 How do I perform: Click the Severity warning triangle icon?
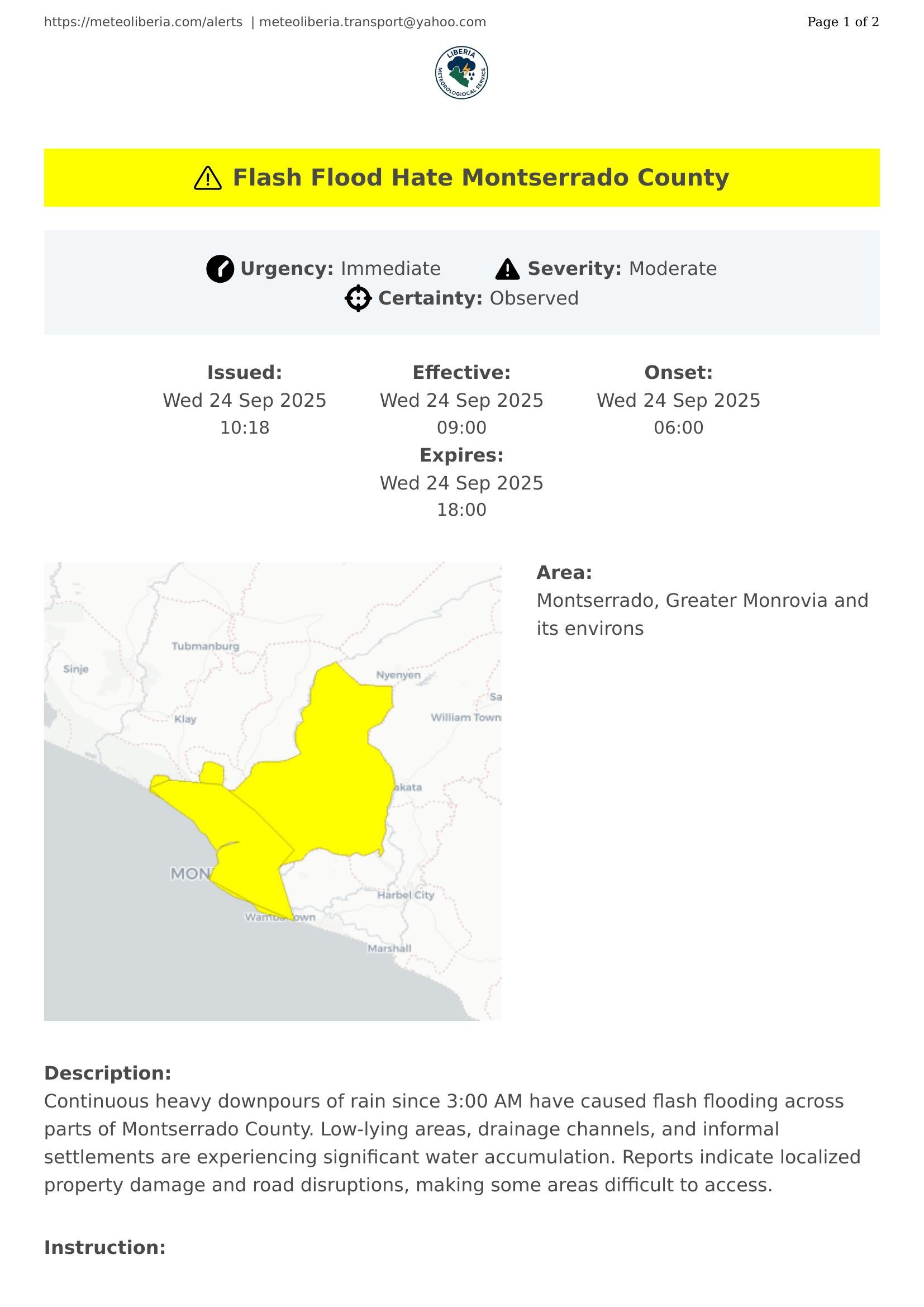pos(507,269)
